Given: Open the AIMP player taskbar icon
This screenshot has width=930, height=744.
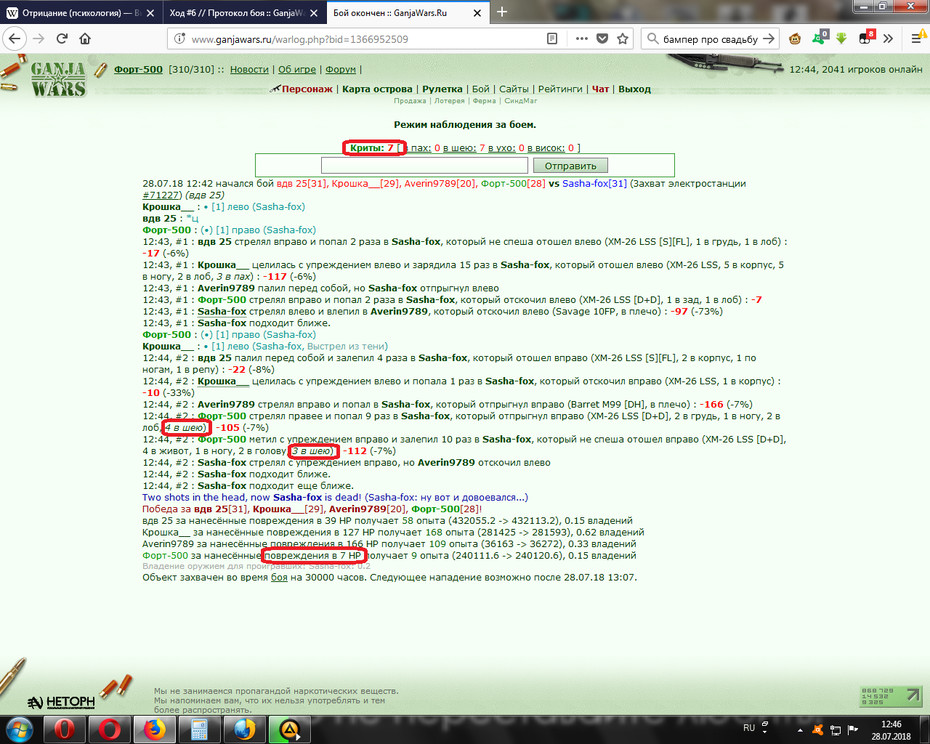Looking at the screenshot, I should click(x=289, y=729).
